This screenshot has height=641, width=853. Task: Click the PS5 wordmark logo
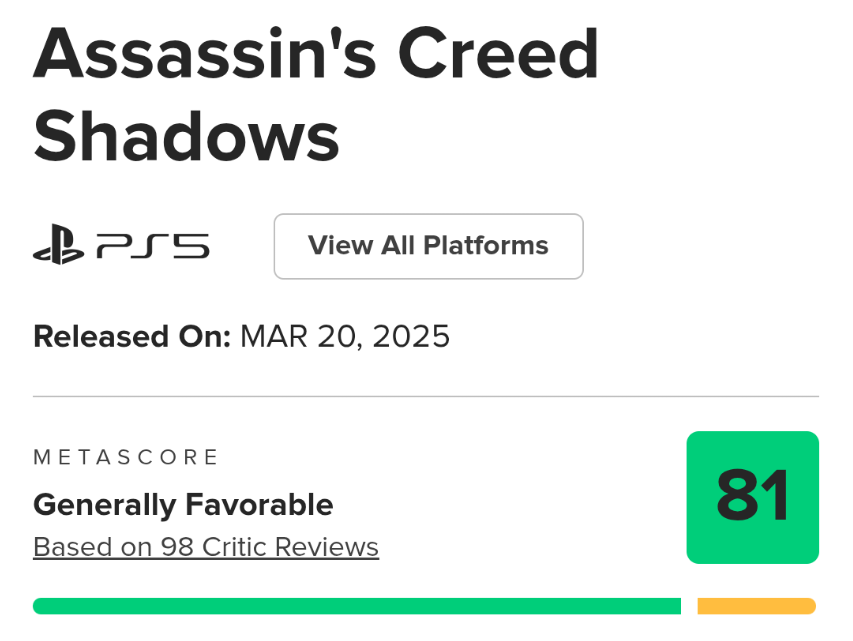[x=153, y=246]
